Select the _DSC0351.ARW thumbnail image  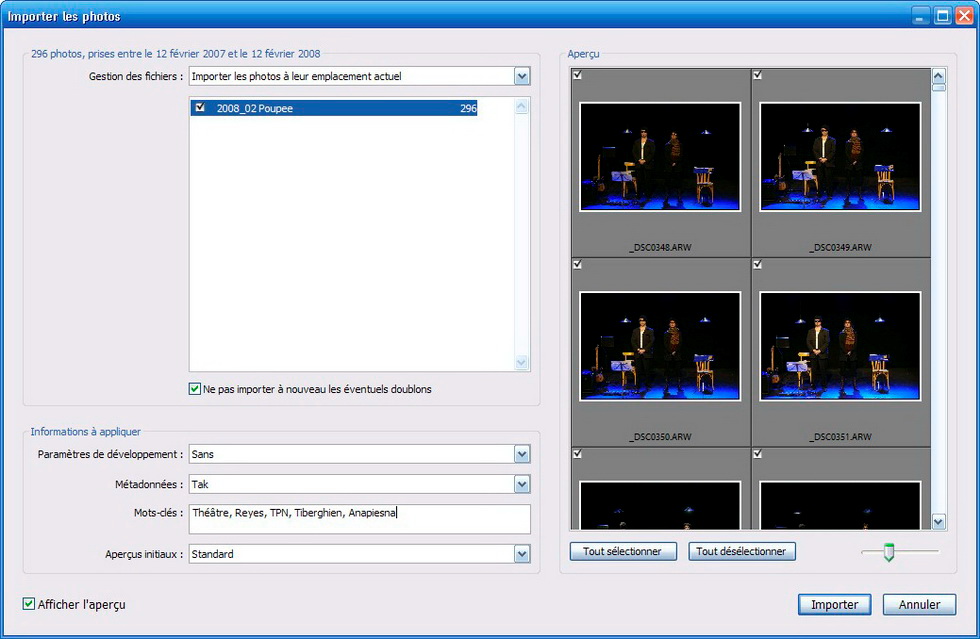pyautogui.click(x=840, y=346)
